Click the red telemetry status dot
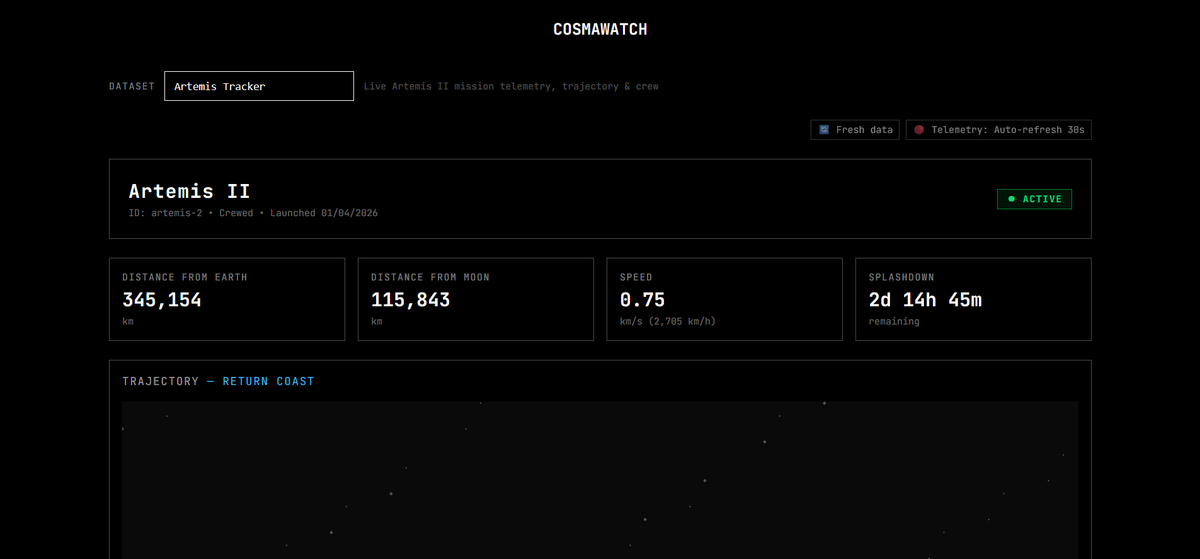The width and height of the screenshot is (1200, 559). tap(919, 130)
